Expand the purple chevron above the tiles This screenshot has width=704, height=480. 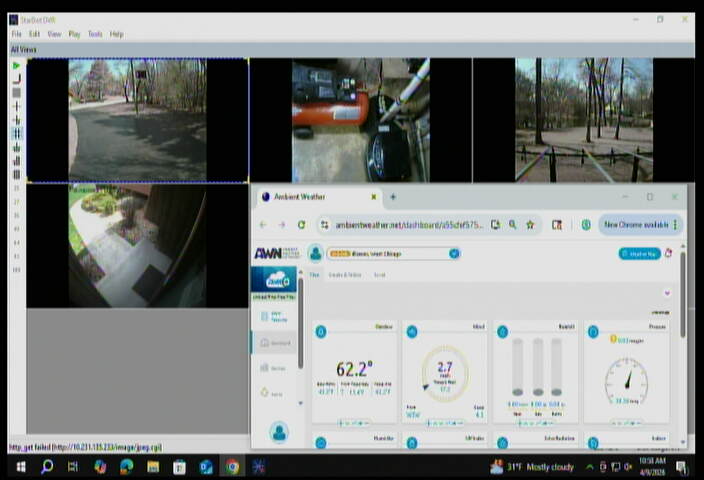667,293
